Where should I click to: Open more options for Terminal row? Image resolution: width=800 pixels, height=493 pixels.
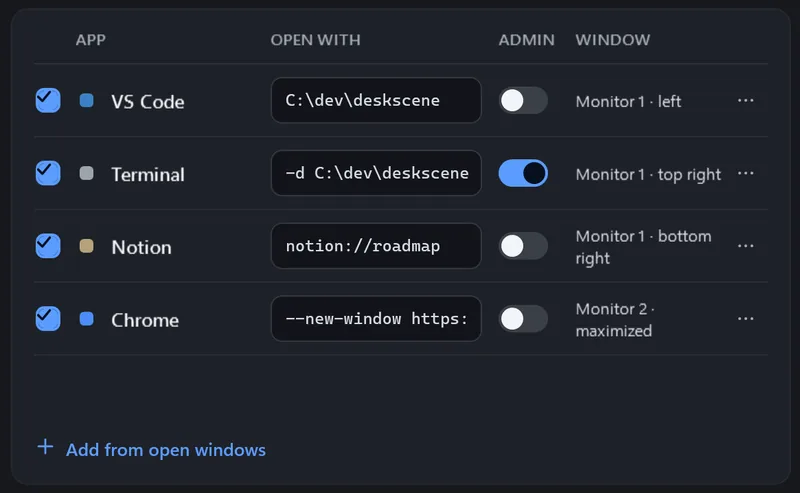point(745,173)
